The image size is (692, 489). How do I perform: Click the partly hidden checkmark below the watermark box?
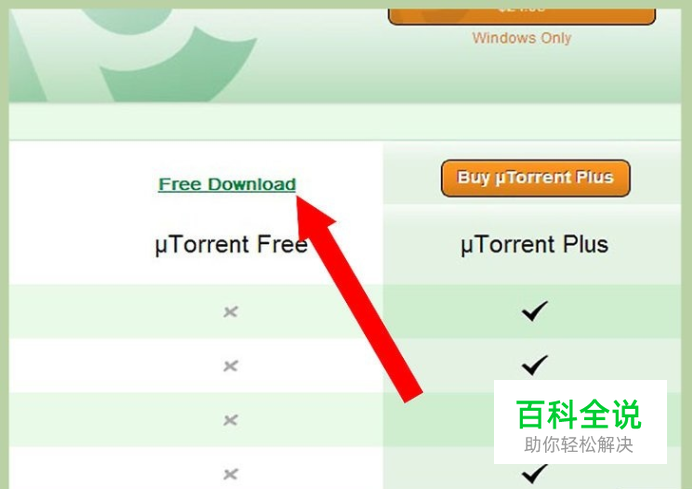pyautogui.click(x=535, y=474)
